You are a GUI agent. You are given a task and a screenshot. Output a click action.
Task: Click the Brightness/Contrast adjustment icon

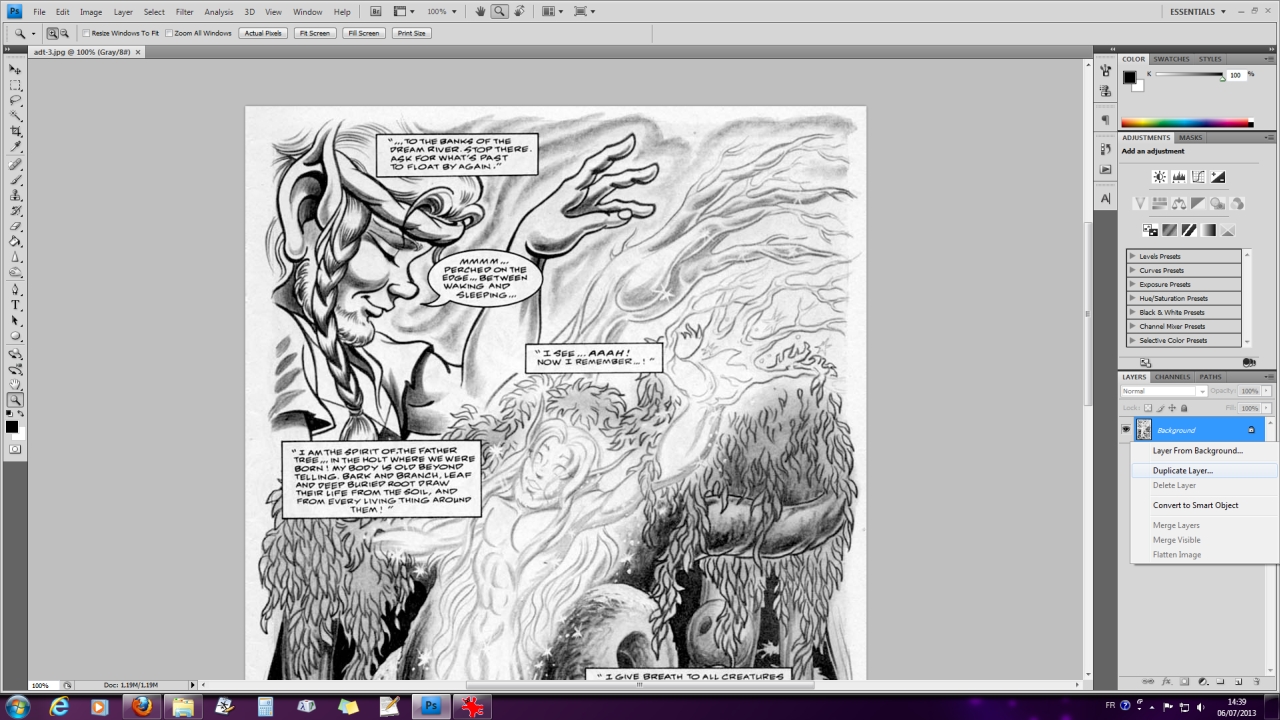(1159, 177)
